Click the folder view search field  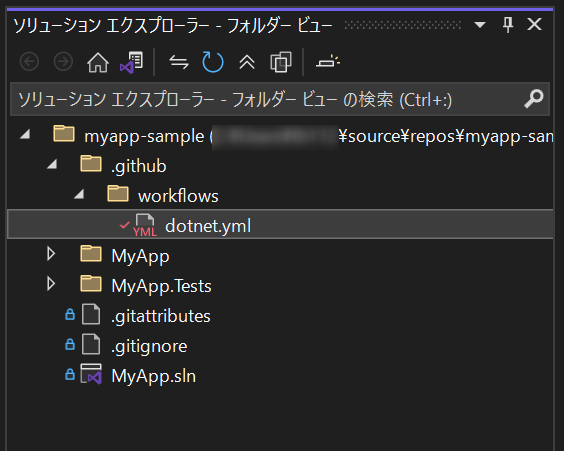click(280, 99)
